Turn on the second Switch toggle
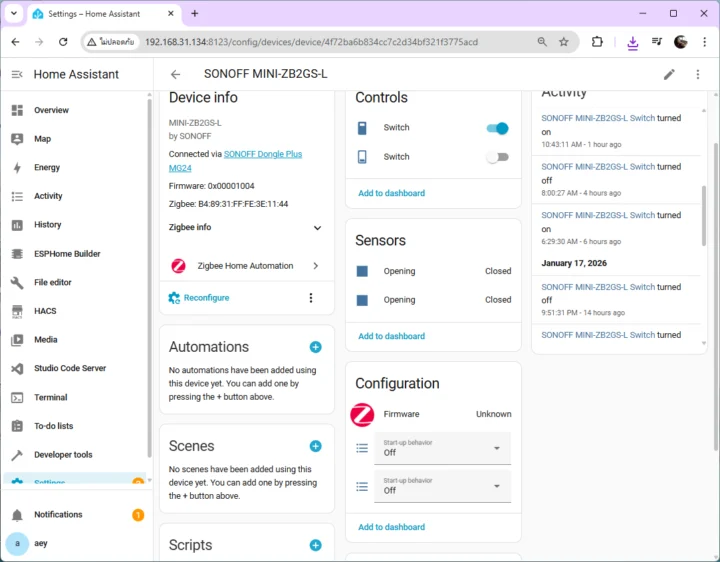Viewport: 720px width, 562px height. (497, 157)
